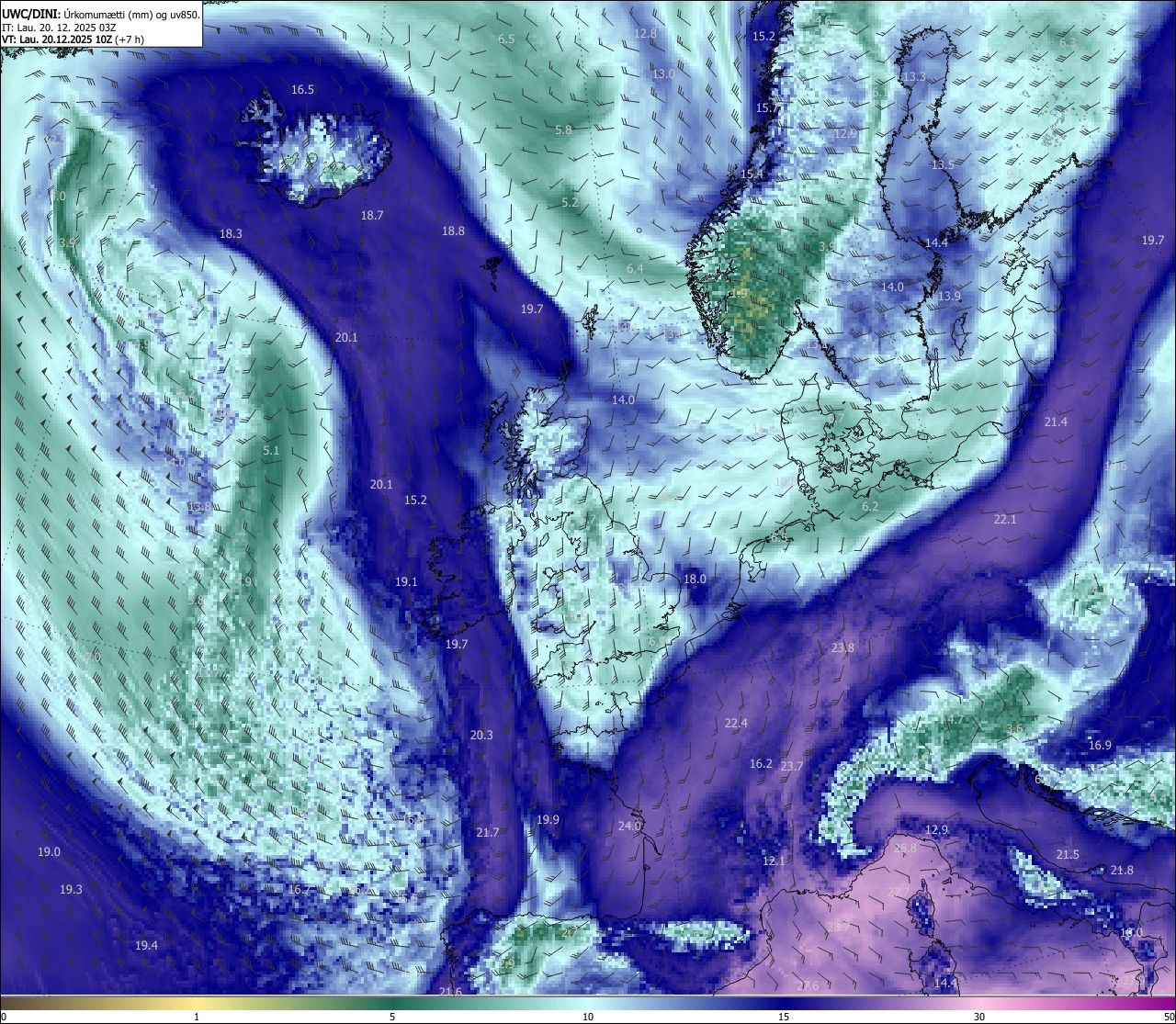
Task: Click the 6.3 value at top right
Action: pyautogui.click(x=1067, y=43)
